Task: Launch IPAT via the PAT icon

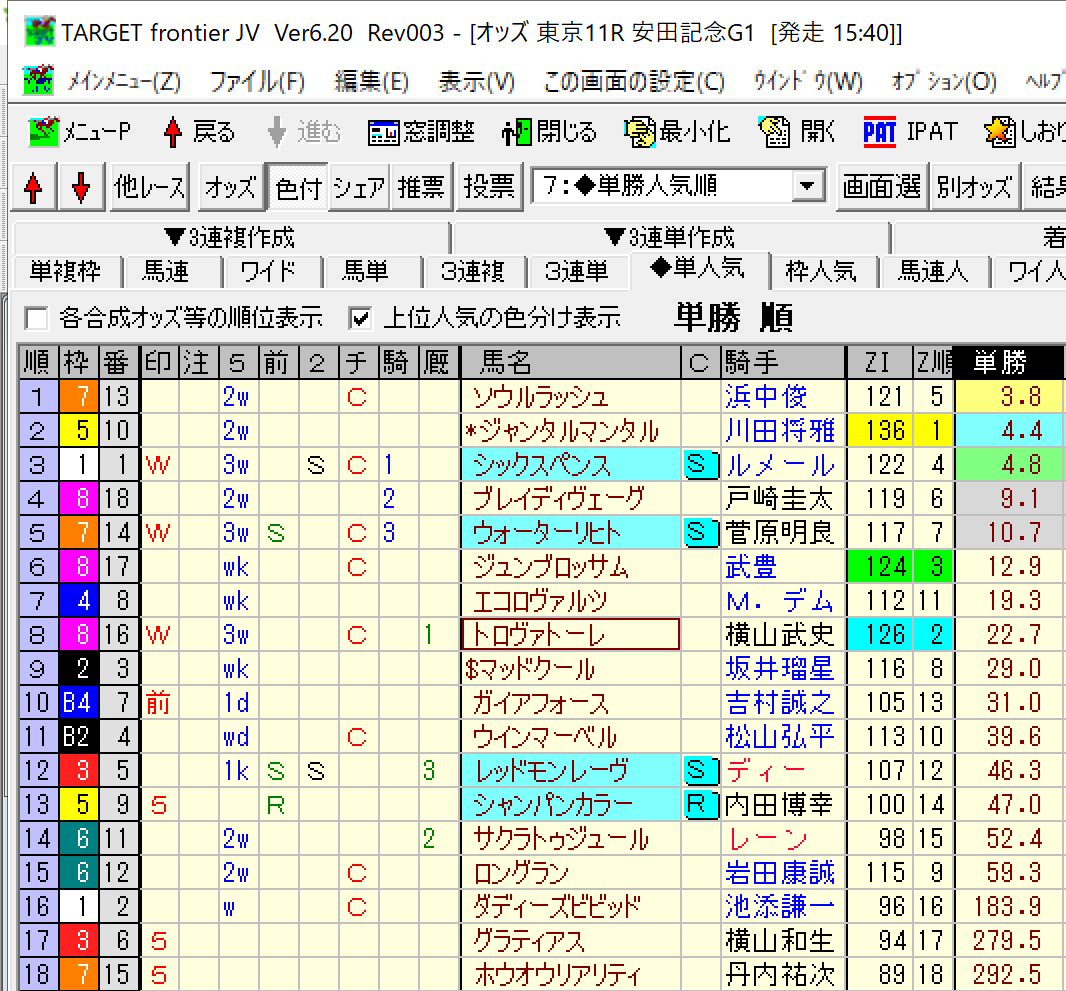Action: click(879, 132)
